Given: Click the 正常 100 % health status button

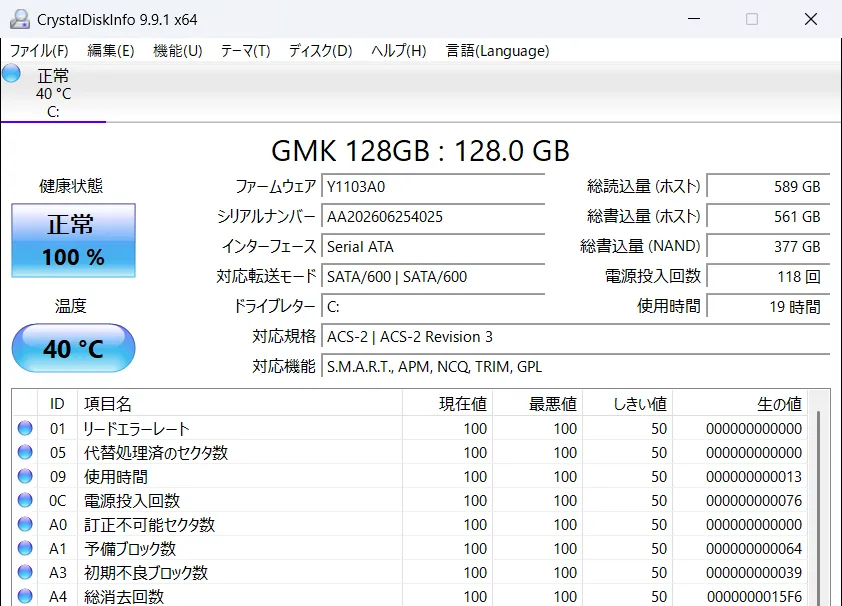Looking at the screenshot, I should [x=74, y=240].
